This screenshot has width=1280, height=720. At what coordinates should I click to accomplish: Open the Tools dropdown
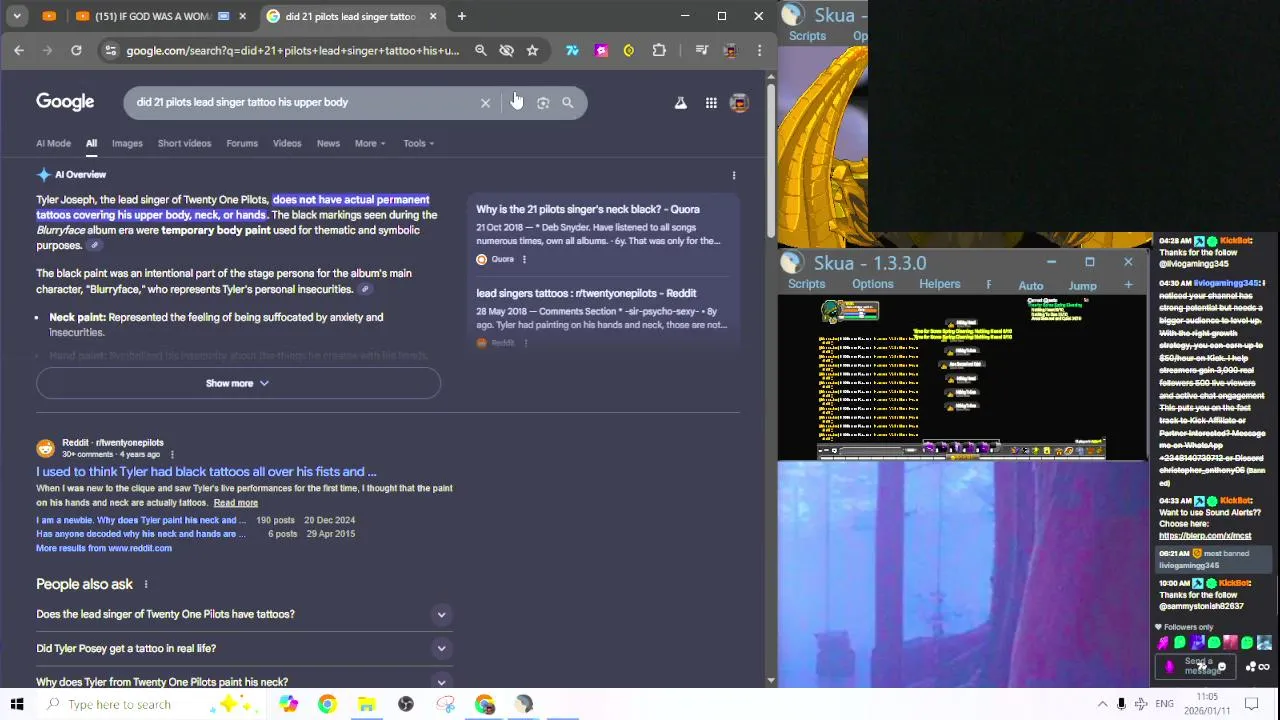(x=418, y=143)
